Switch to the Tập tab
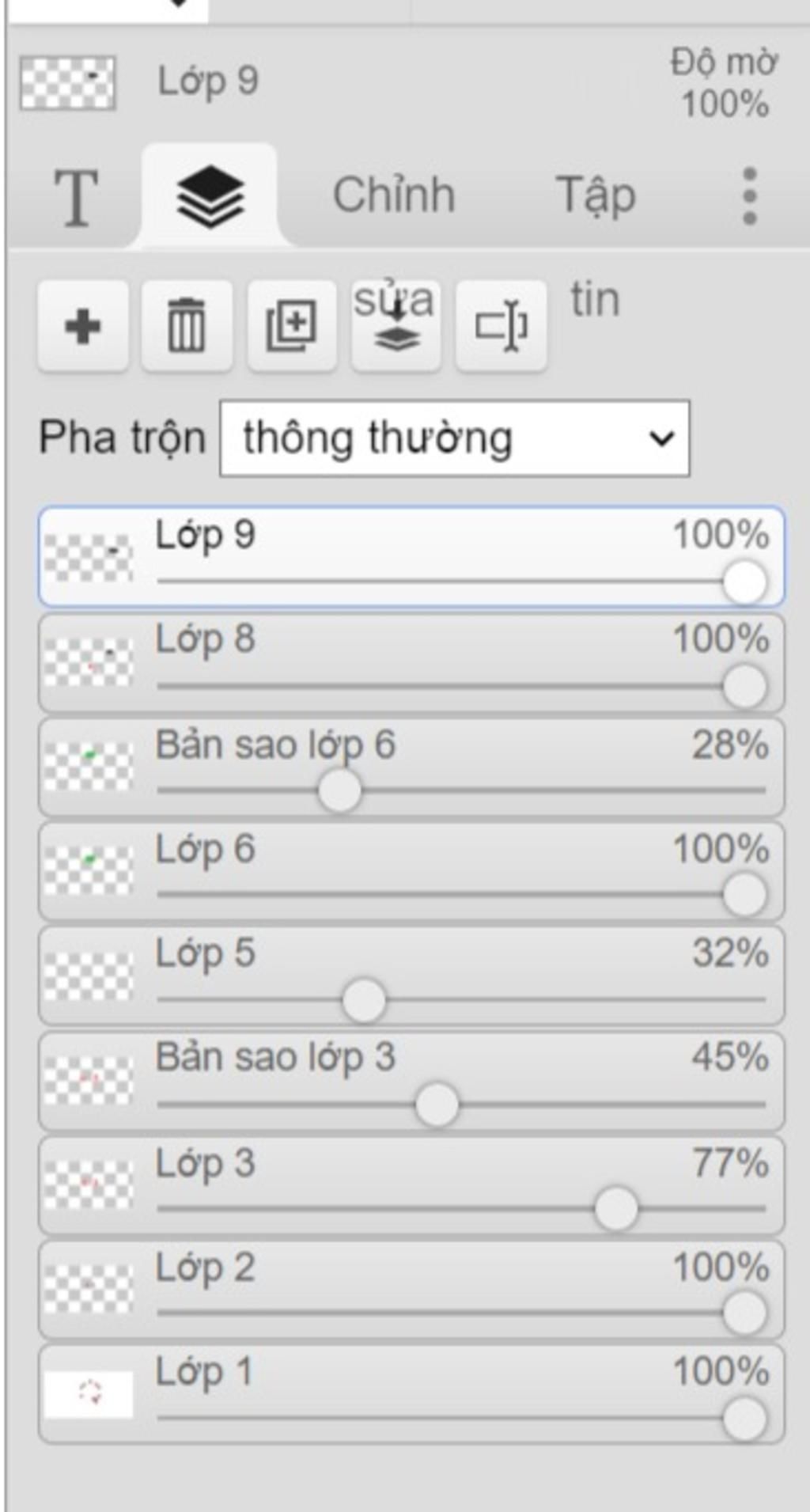This screenshot has width=810, height=1512. coord(596,195)
